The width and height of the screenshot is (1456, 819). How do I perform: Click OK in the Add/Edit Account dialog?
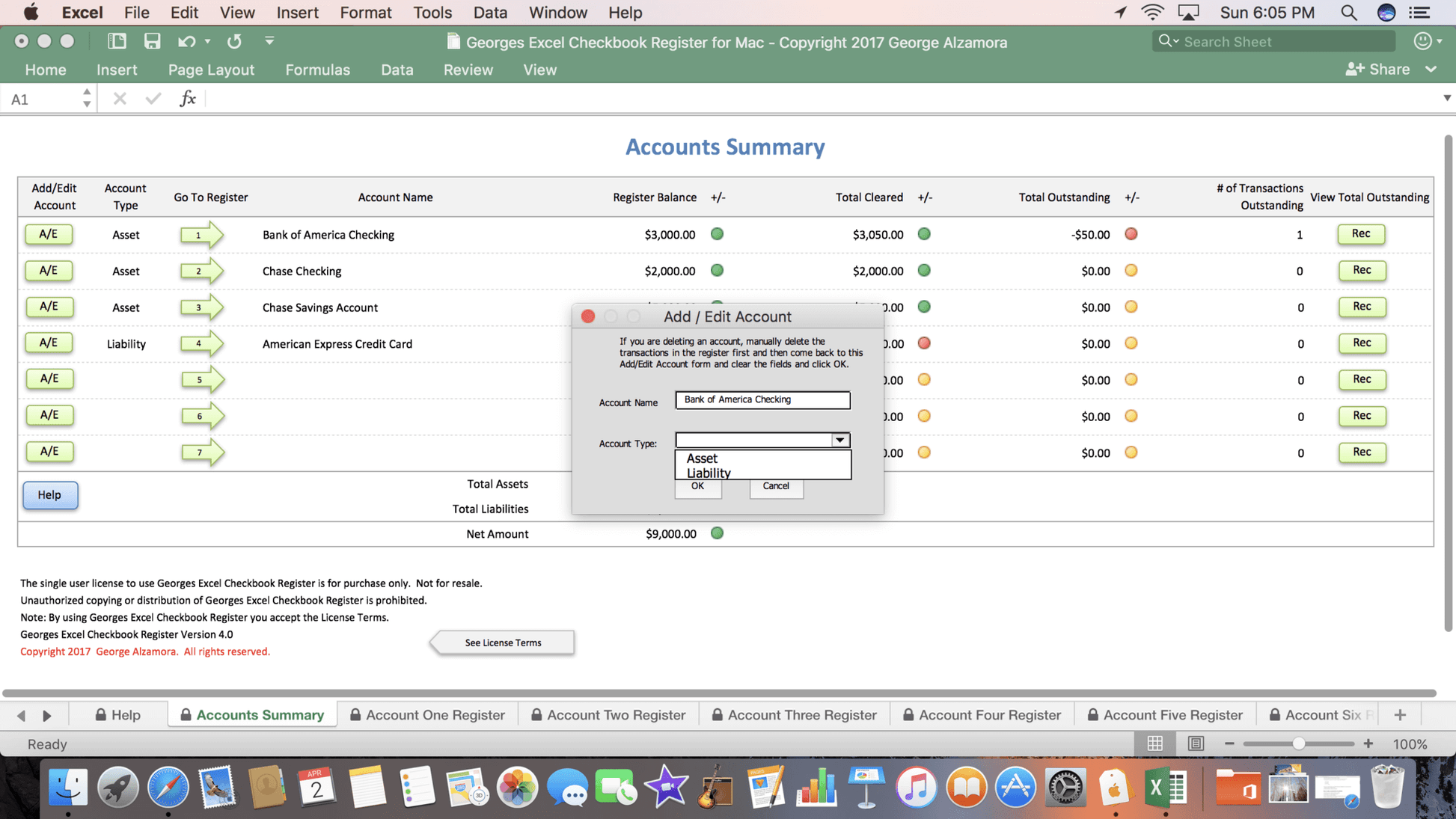point(697,486)
